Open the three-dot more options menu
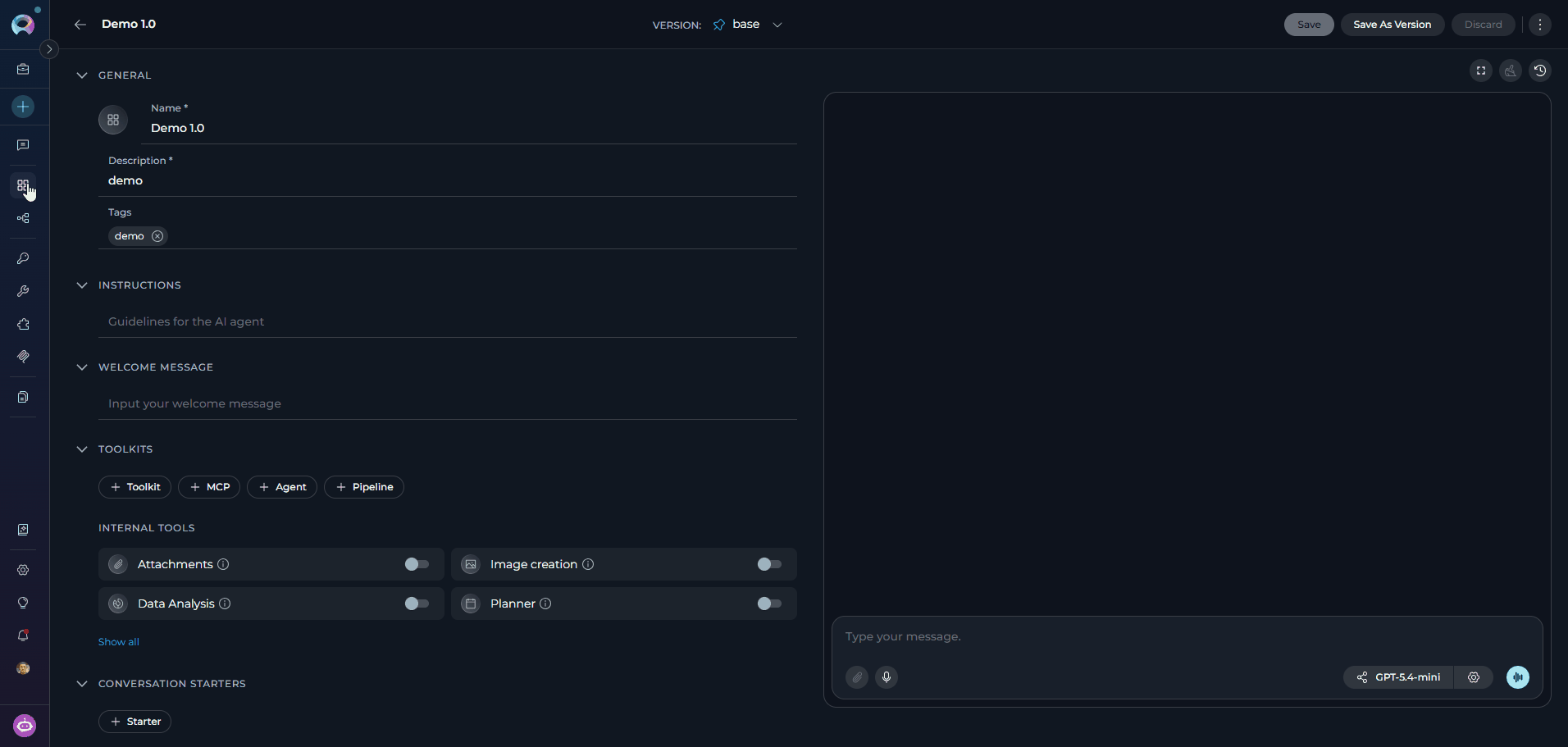This screenshot has height=747, width=1568. (x=1540, y=25)
